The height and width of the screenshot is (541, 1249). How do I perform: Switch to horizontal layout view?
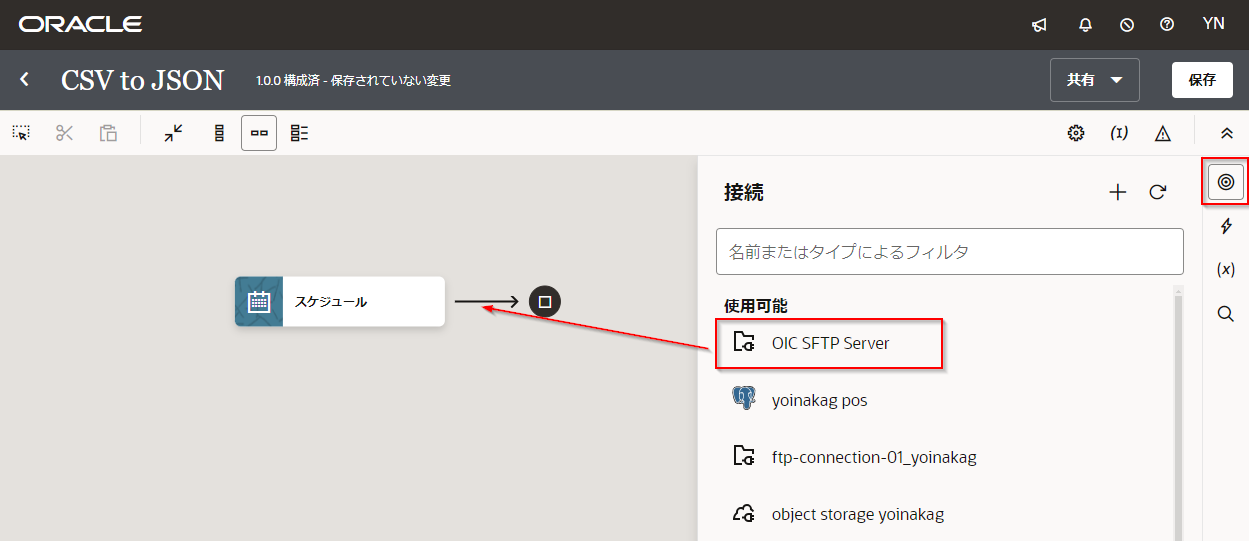point(259,133)
